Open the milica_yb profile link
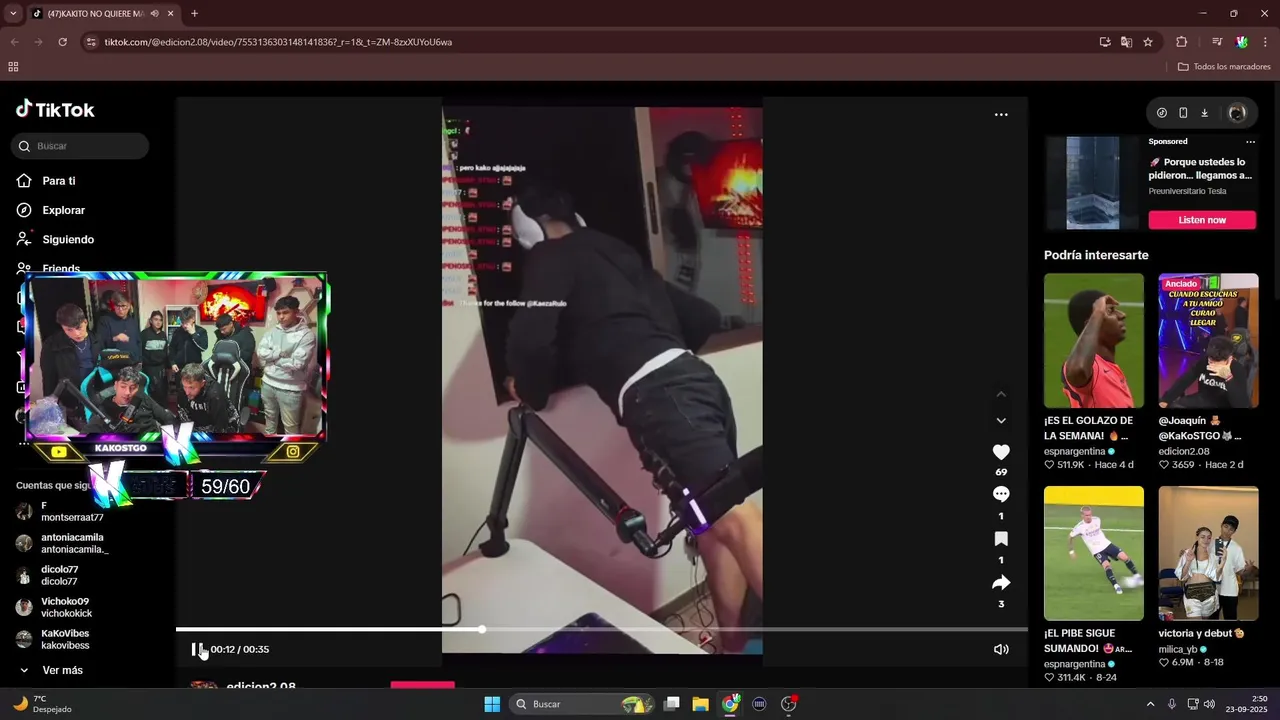This screenshot has height=720, width=1280. (1178, 649)
